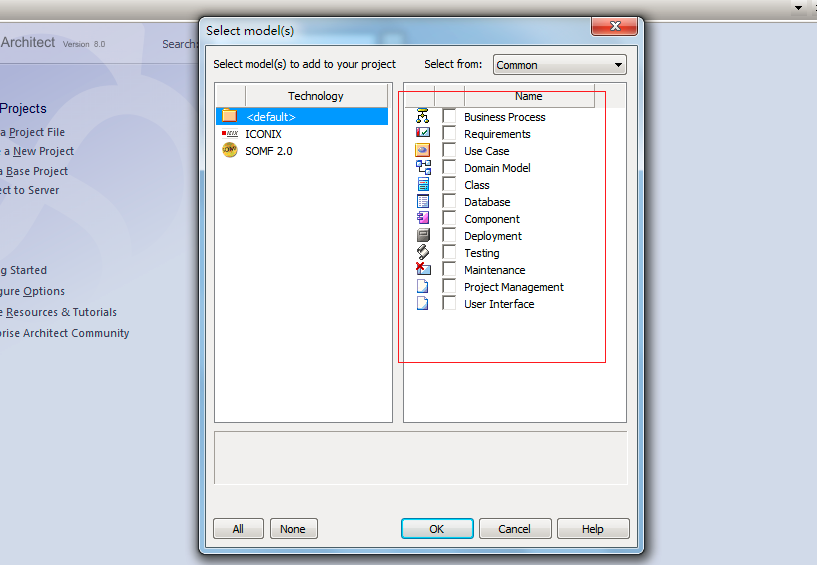This screenshot has height=565, width=817.
Task: Open the Enterprise Architect Community link
Action: pyautogui.click(x=65, y=333)
